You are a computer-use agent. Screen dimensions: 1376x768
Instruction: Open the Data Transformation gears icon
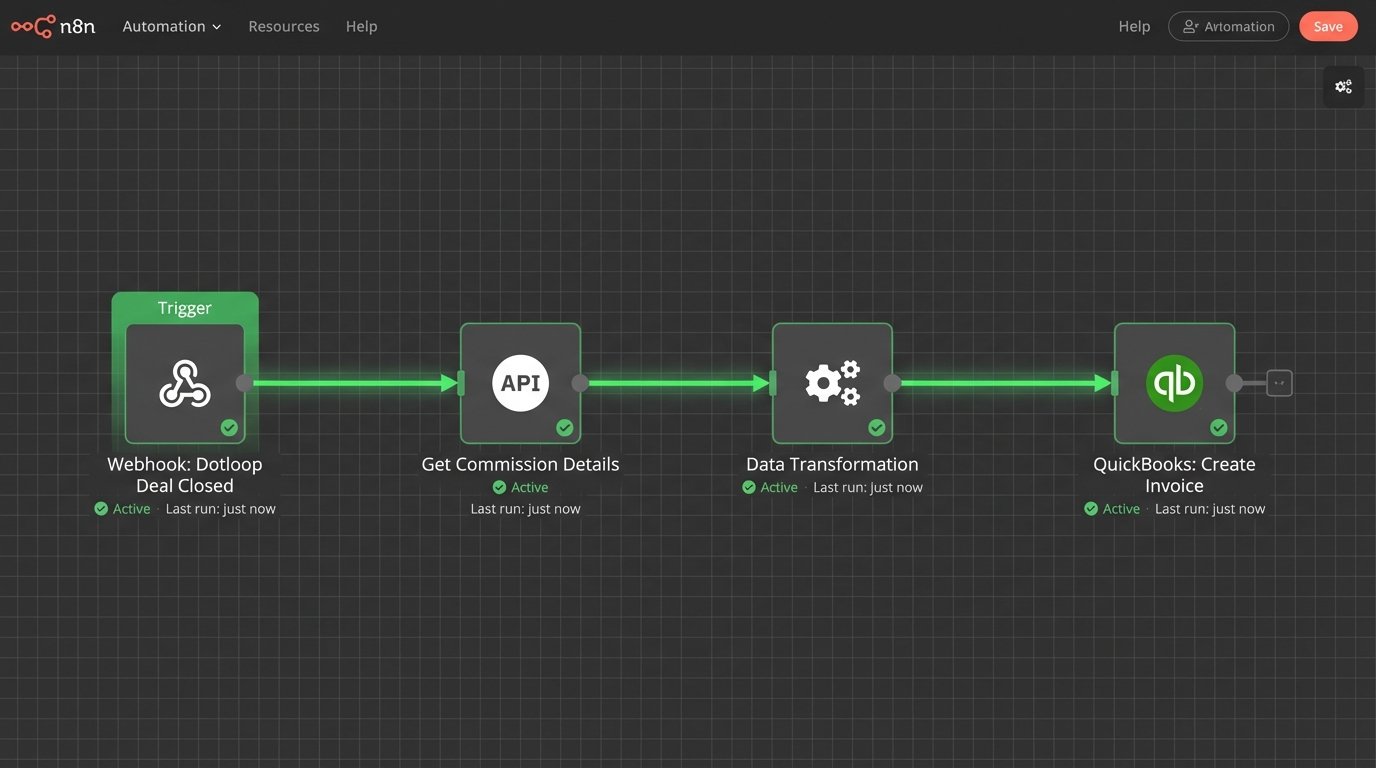(x=832, y=382)
